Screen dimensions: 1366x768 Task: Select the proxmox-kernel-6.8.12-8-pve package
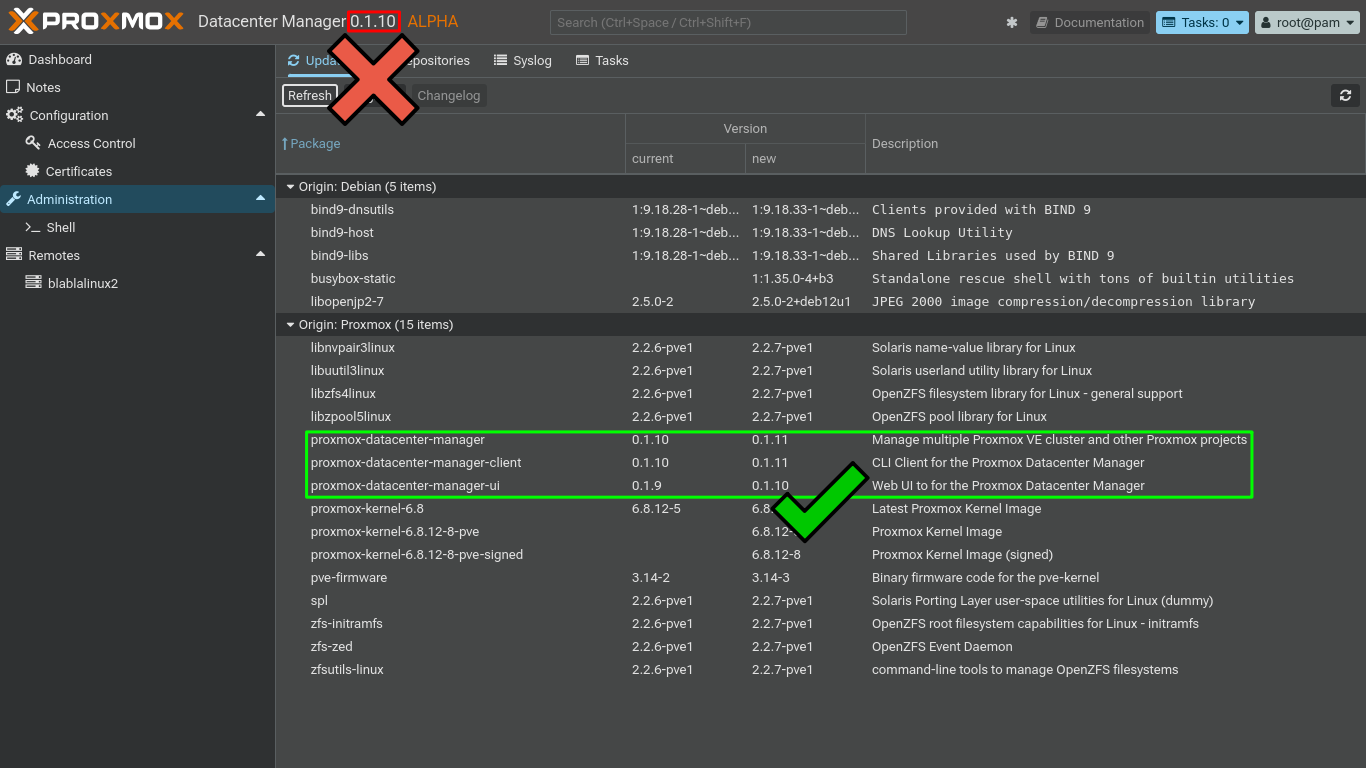[395, 532]
